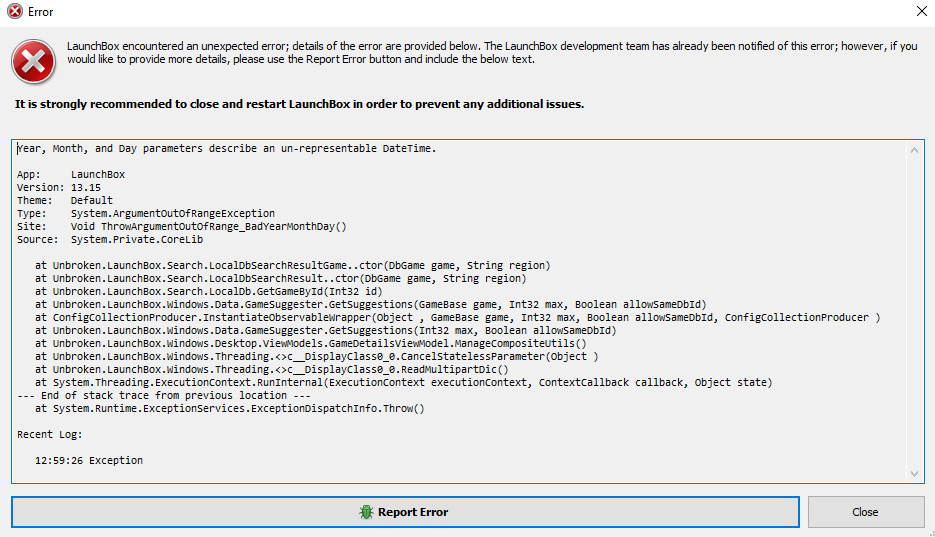935x537 pixels.
Task: Click the bold restart LaunchBox recommendation text
Action: point(299,104)
